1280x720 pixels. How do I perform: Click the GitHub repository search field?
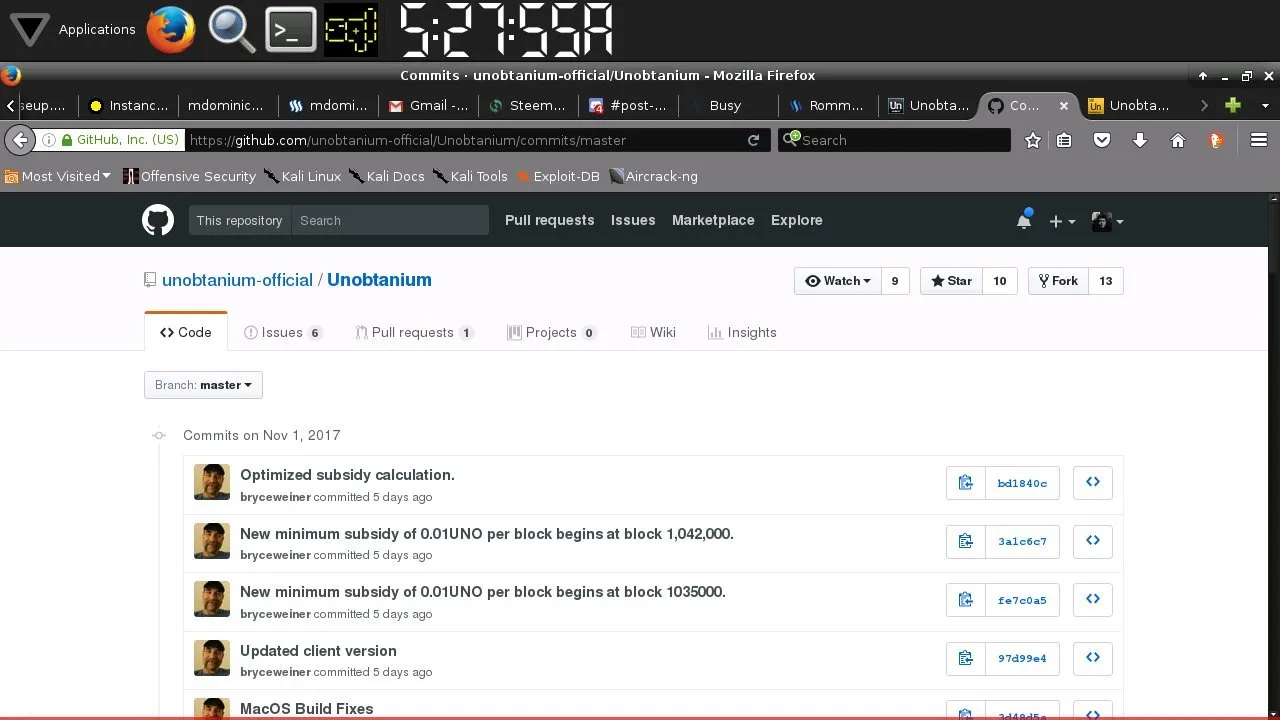pos(389,220)
